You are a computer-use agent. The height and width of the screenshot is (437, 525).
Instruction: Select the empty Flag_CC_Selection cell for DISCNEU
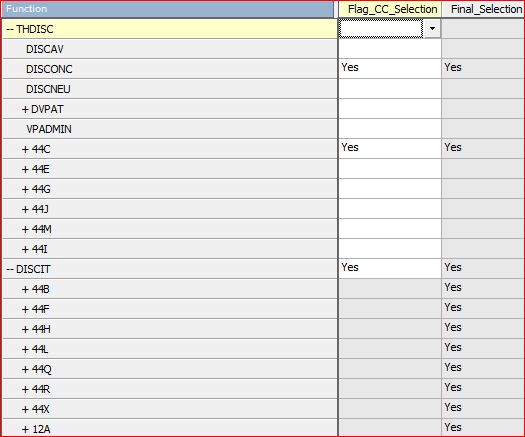(x=390, y=89)
